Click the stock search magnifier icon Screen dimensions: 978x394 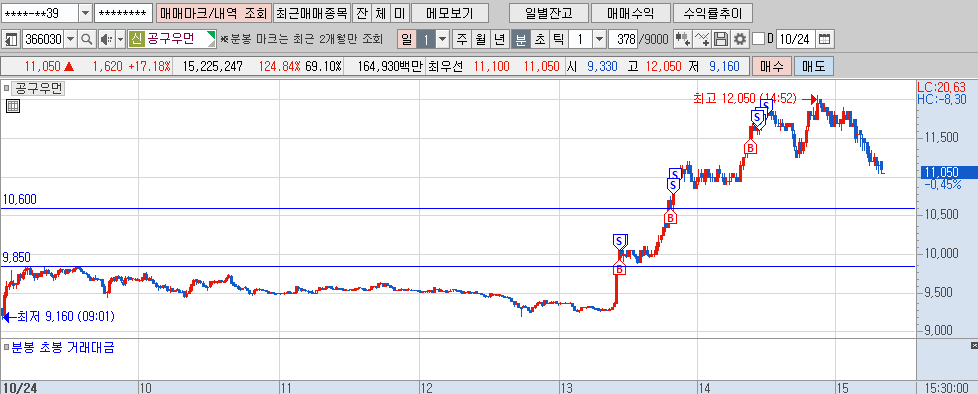pyautogui.click(x=87, y=39)
